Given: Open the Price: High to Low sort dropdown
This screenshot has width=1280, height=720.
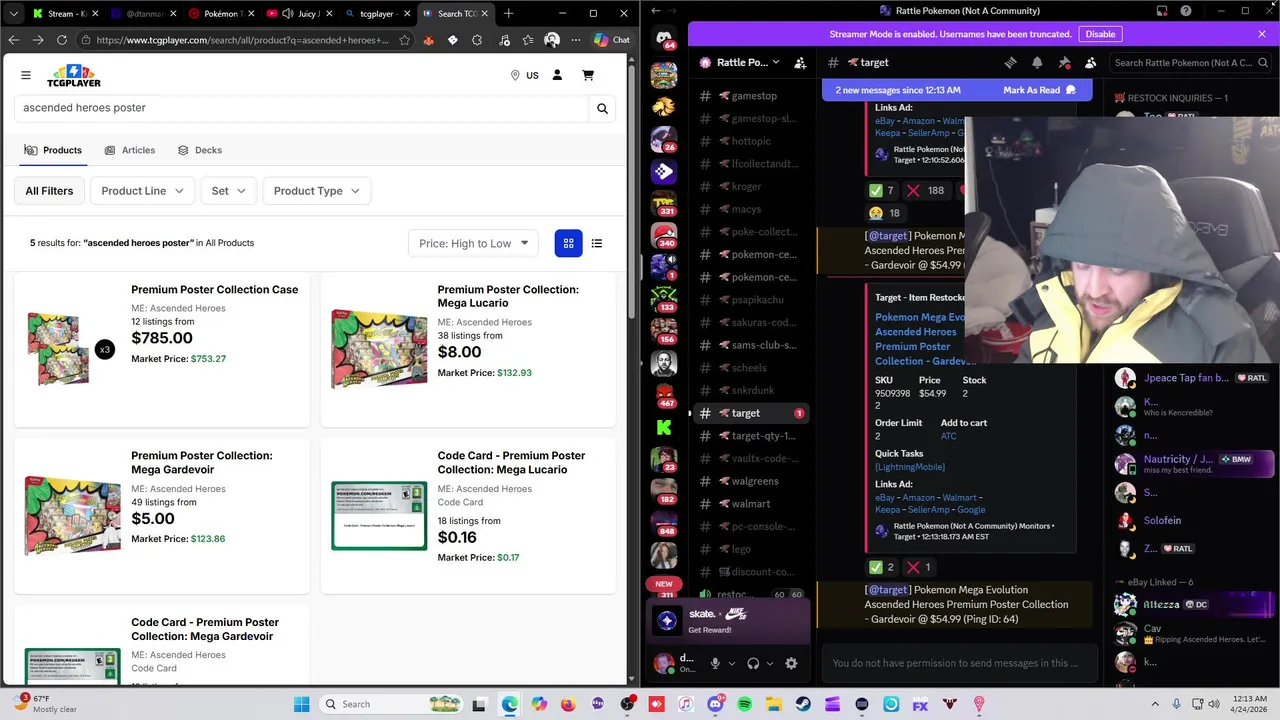Looking at the screenshot, I should click(x=473, y=243).
